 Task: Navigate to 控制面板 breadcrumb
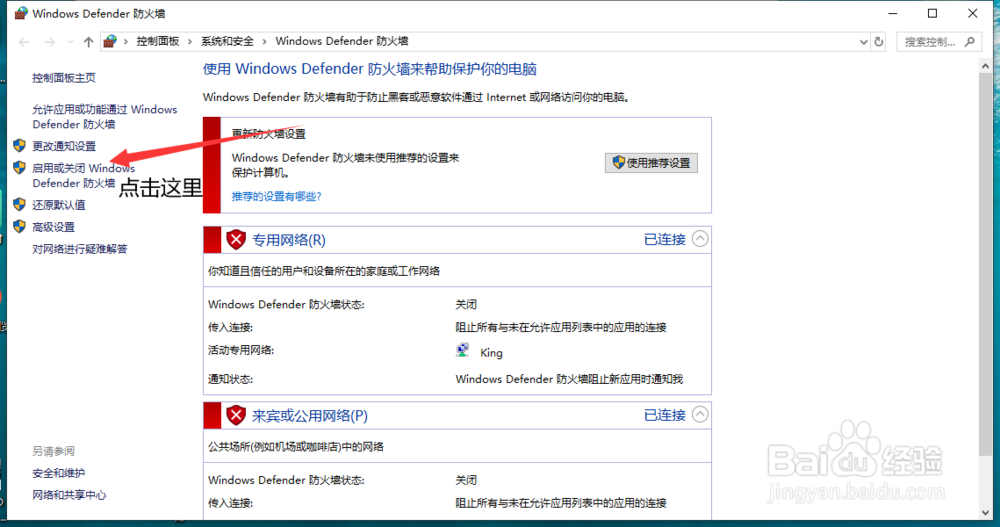coord(158,41)
